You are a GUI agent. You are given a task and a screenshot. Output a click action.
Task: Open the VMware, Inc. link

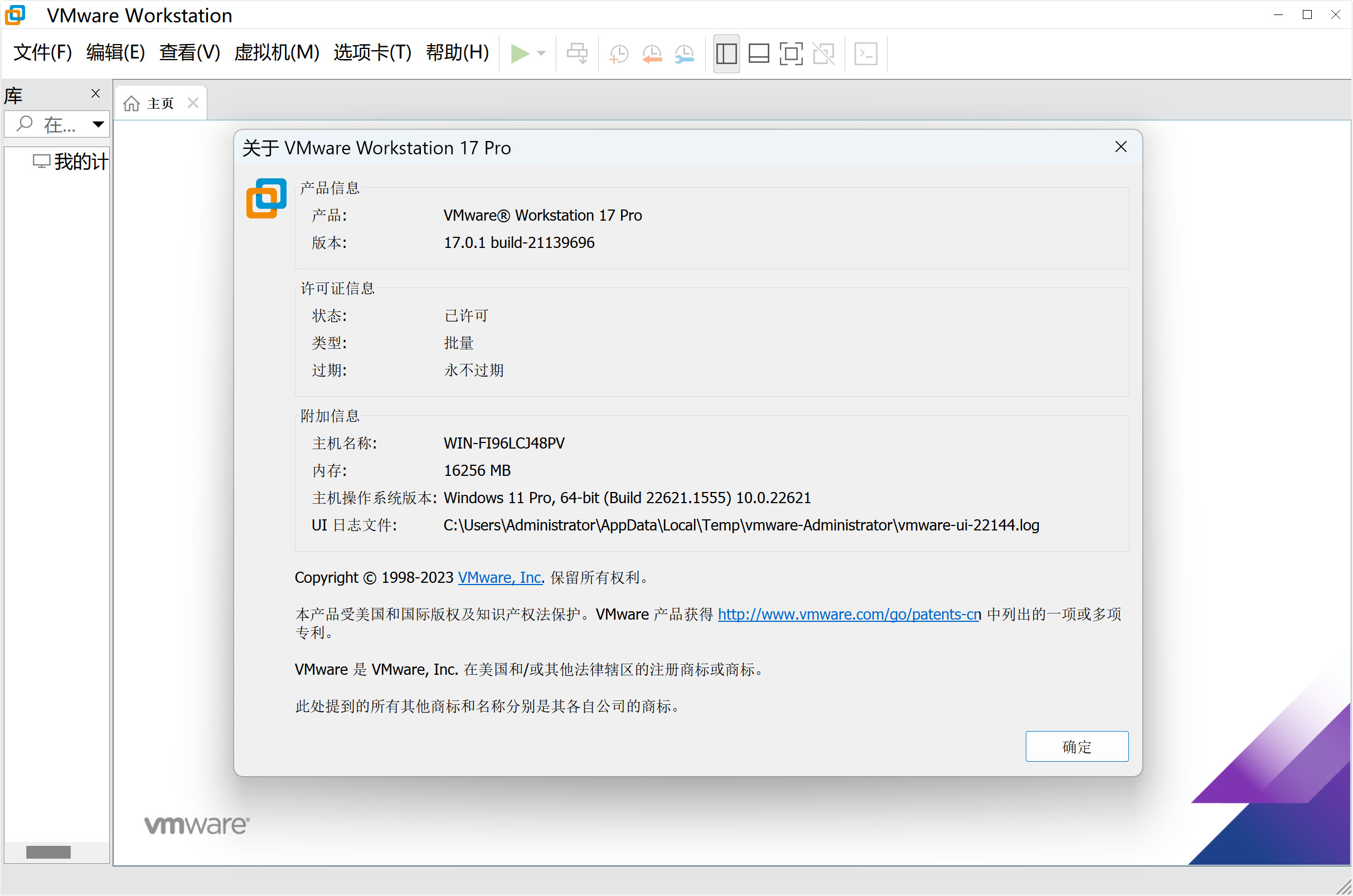coord(500,577)
